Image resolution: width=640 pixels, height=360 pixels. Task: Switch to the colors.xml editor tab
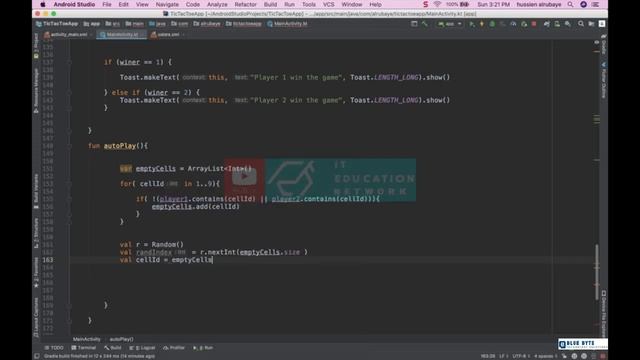[167, 35]
